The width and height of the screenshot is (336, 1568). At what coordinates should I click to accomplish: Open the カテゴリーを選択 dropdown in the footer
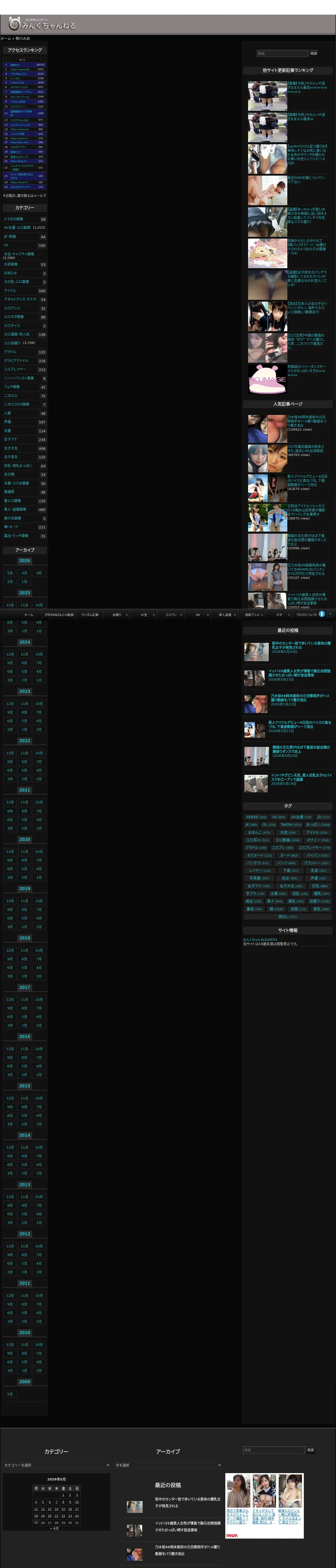click(x=56, y=1465)
